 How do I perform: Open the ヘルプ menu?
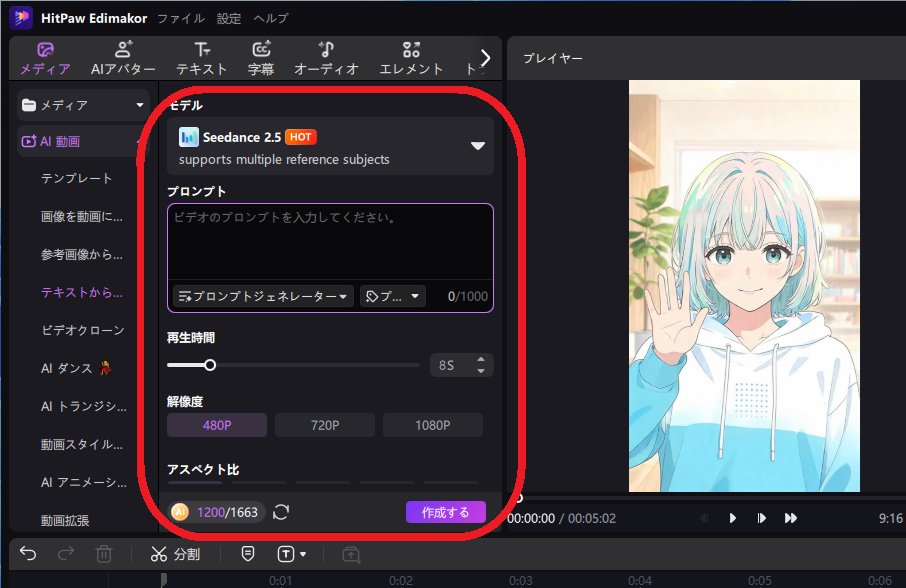click(x=270, y=18)
